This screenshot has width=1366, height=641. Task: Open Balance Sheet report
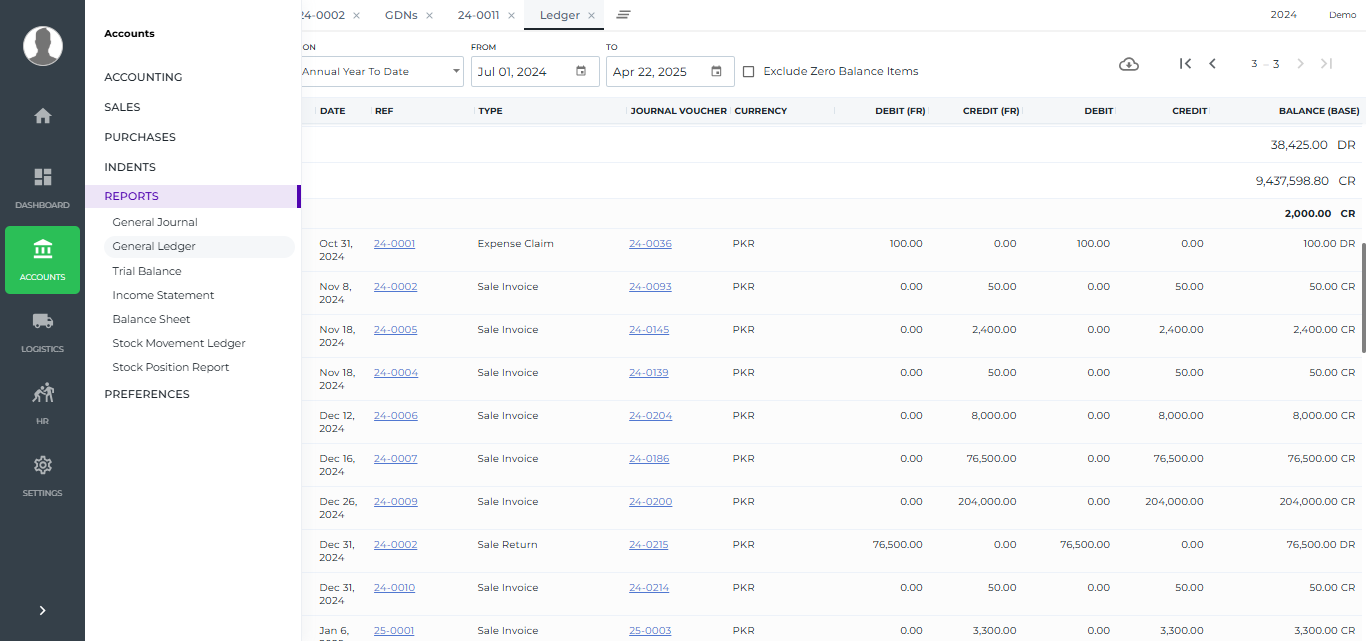[151, 319]
